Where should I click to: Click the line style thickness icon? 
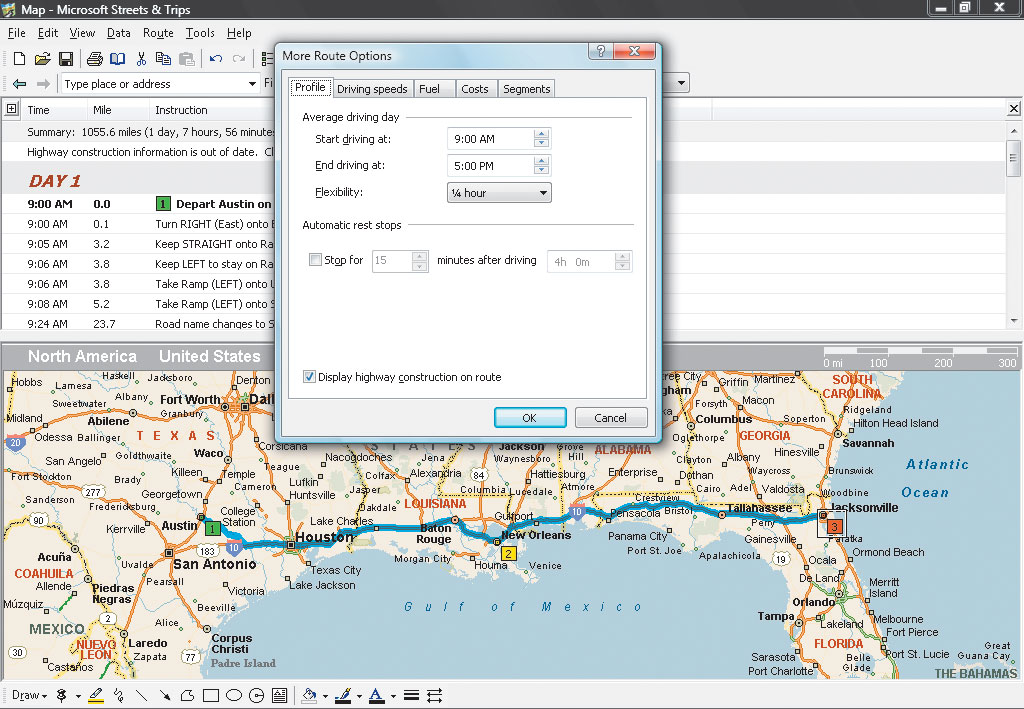pos(411,695)
